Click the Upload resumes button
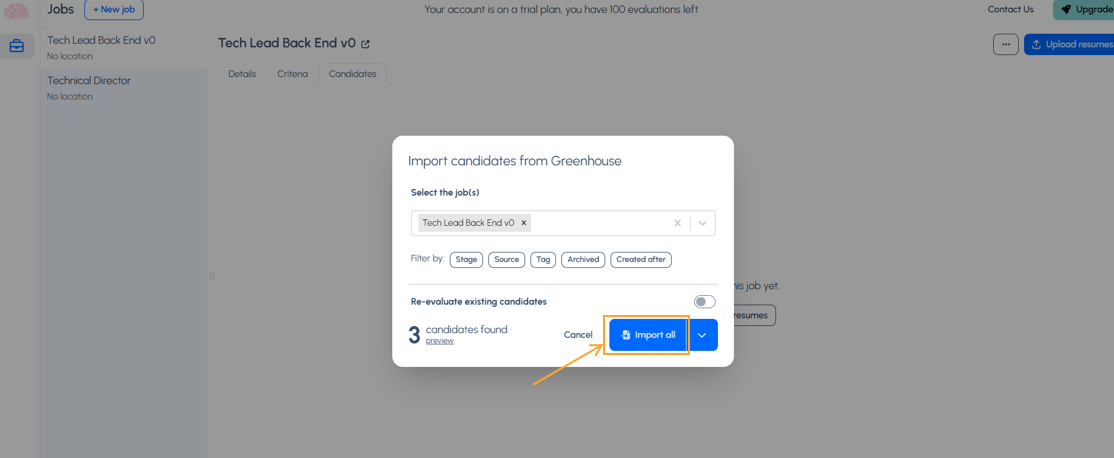The width and height of the screenshot is (1114, 458). coord(1069,44)
